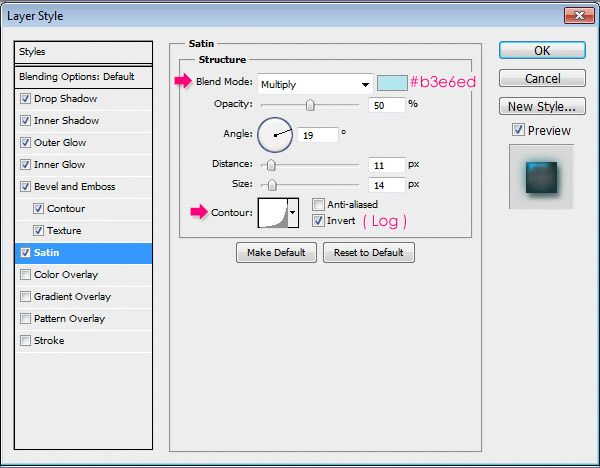Screen dimensions: 600x468
Task: Open the Blend Mode Multiply dropdown
Action: (315, 84)
